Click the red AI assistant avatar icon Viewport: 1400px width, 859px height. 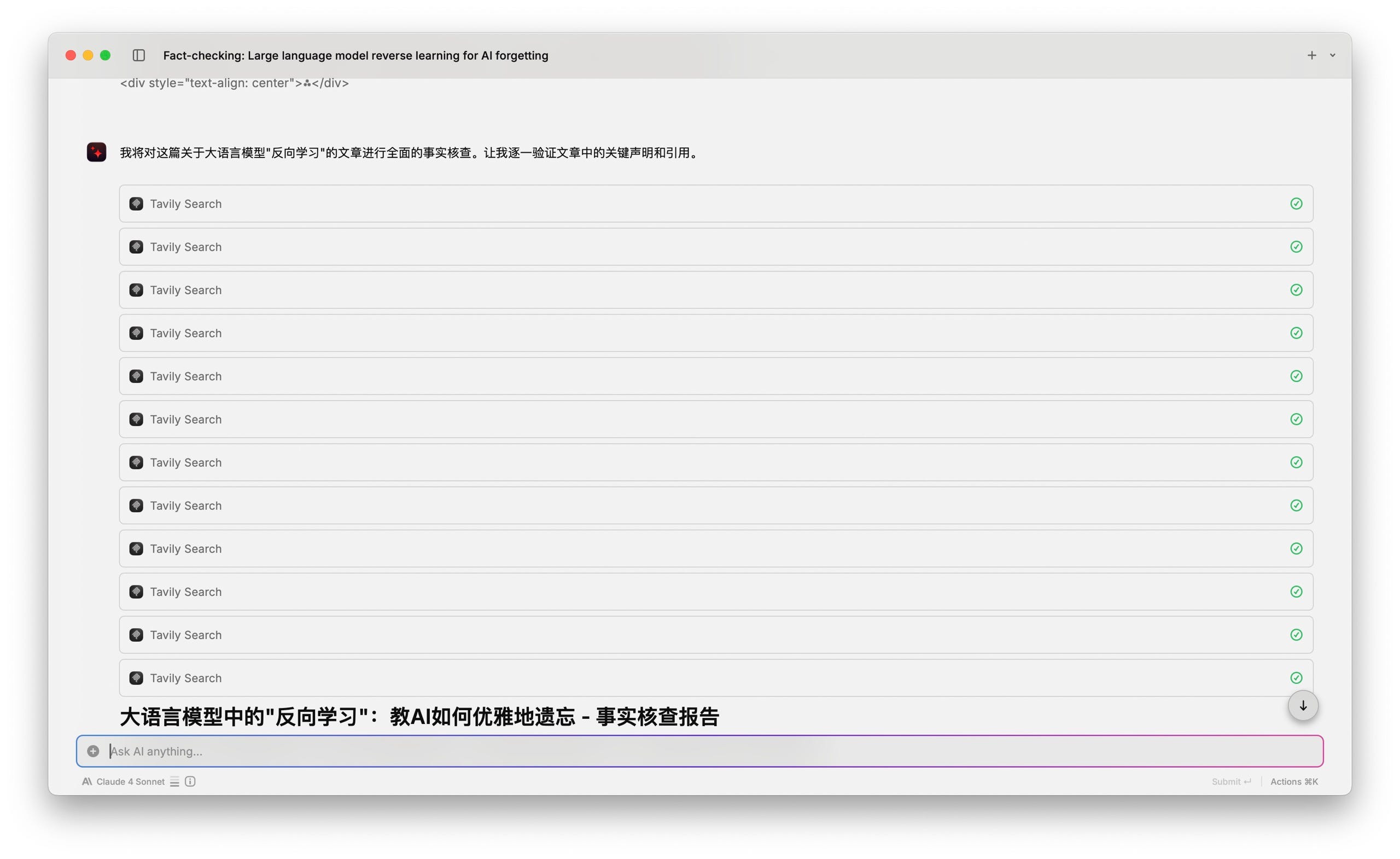[x=97, y=152]
